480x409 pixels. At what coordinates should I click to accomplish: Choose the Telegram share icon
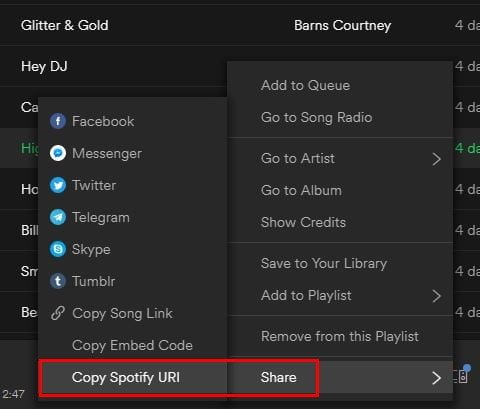(x=58, y=217)
